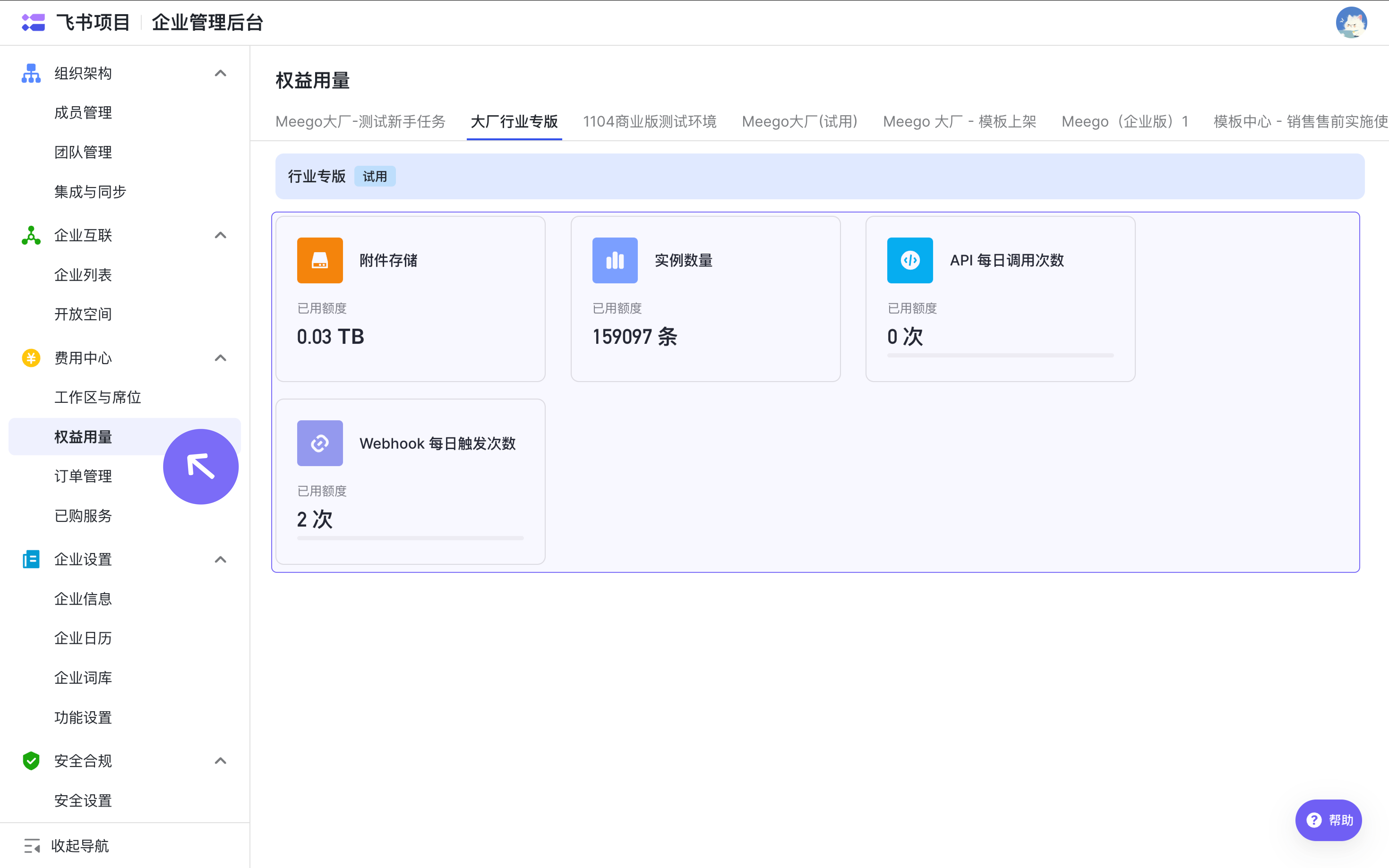
Task: Click the 行业专版 plan label
Action: click(317, 176)
